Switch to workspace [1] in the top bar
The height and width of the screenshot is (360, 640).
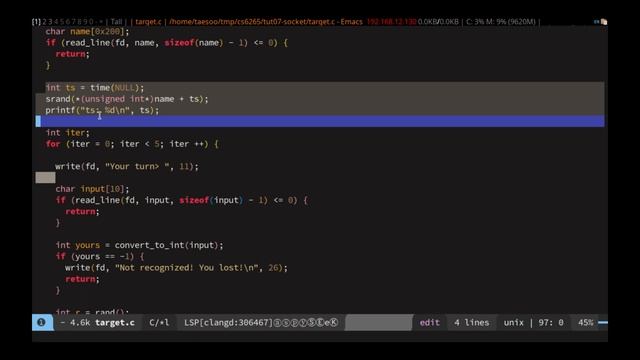tap(36, 22)
